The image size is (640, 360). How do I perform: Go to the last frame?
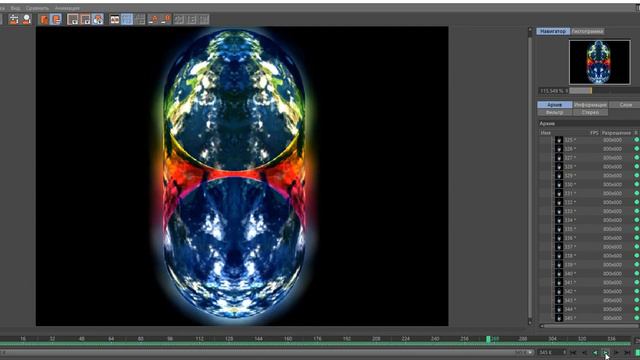point(627,353)
